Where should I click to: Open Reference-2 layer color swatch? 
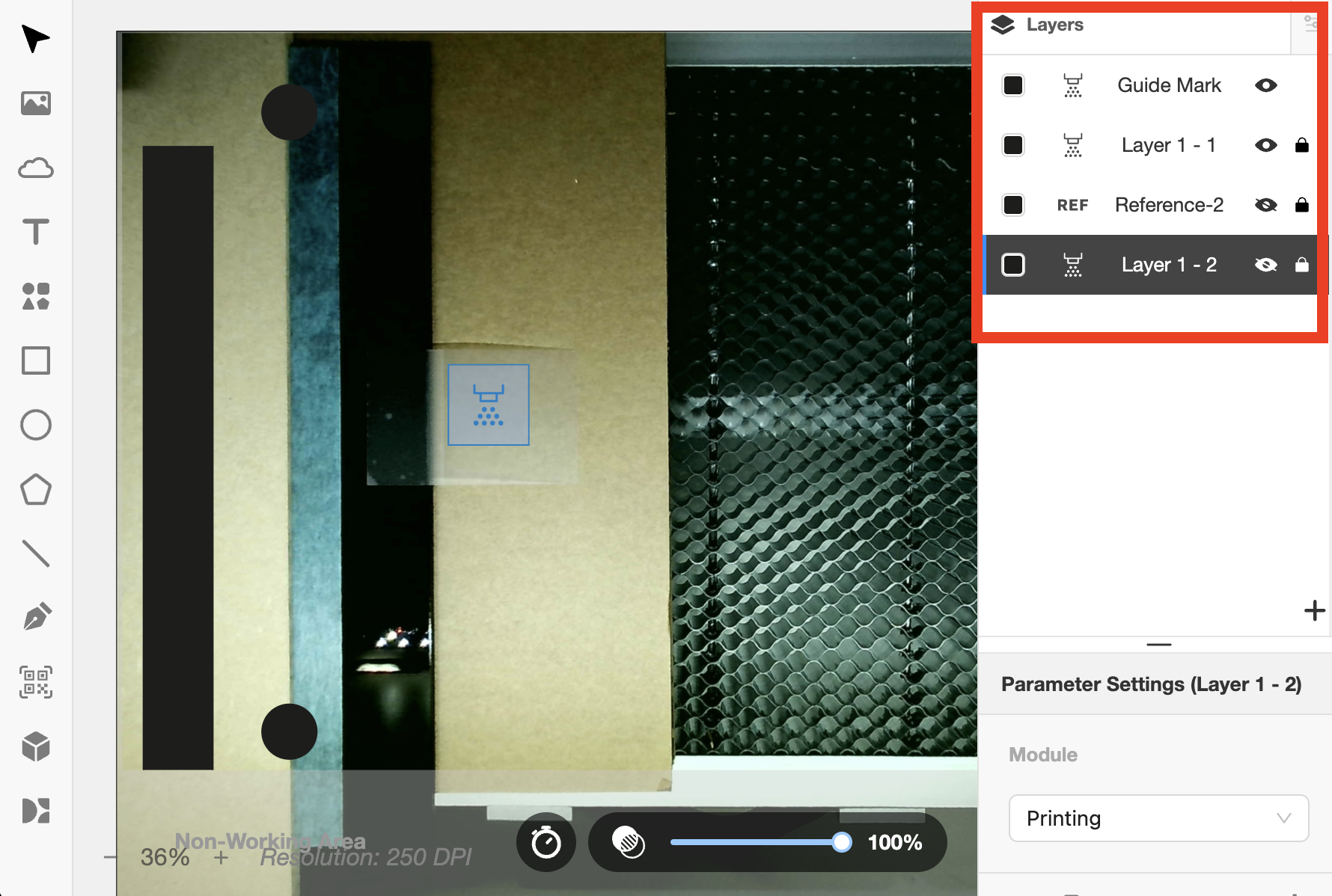click(x=1013, y=205)
